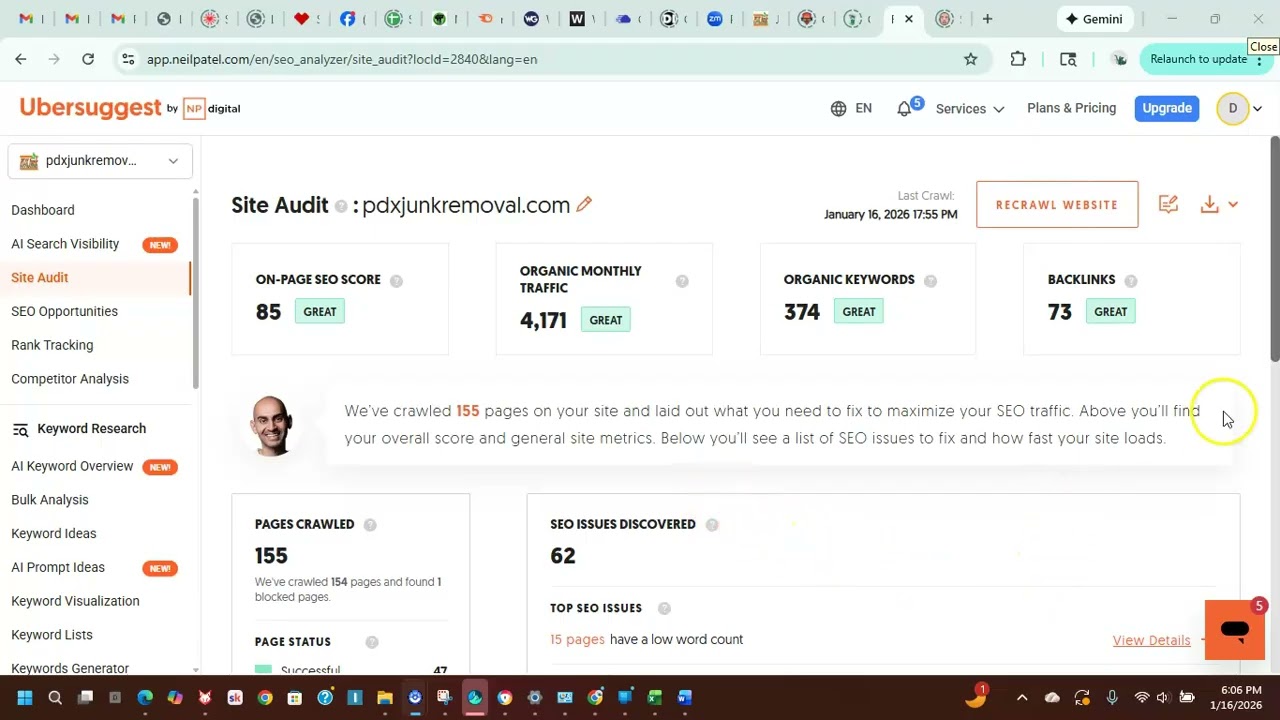Click the Recrawl Website button
The width and height of the screenshot is (1280, 720).
tap(1057, 204)
